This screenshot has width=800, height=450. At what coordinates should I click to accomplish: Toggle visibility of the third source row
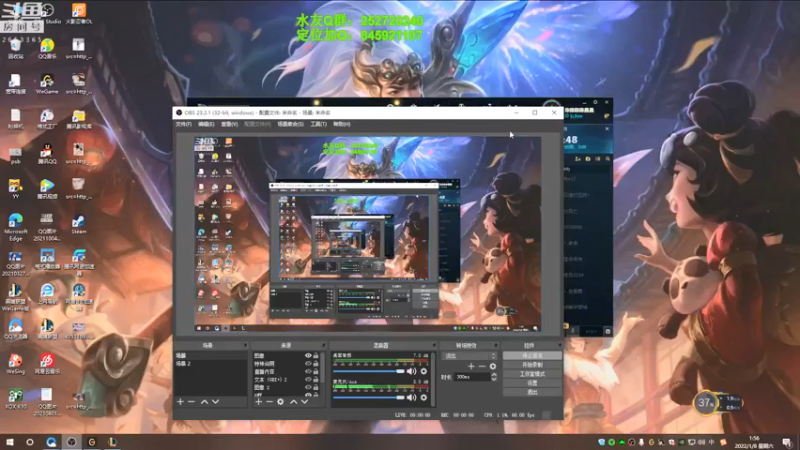pos(308,371)
